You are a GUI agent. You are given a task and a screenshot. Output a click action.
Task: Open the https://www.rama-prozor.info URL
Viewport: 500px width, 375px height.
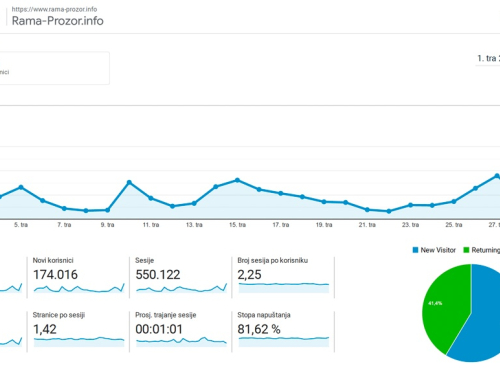[x=54, y=9]
